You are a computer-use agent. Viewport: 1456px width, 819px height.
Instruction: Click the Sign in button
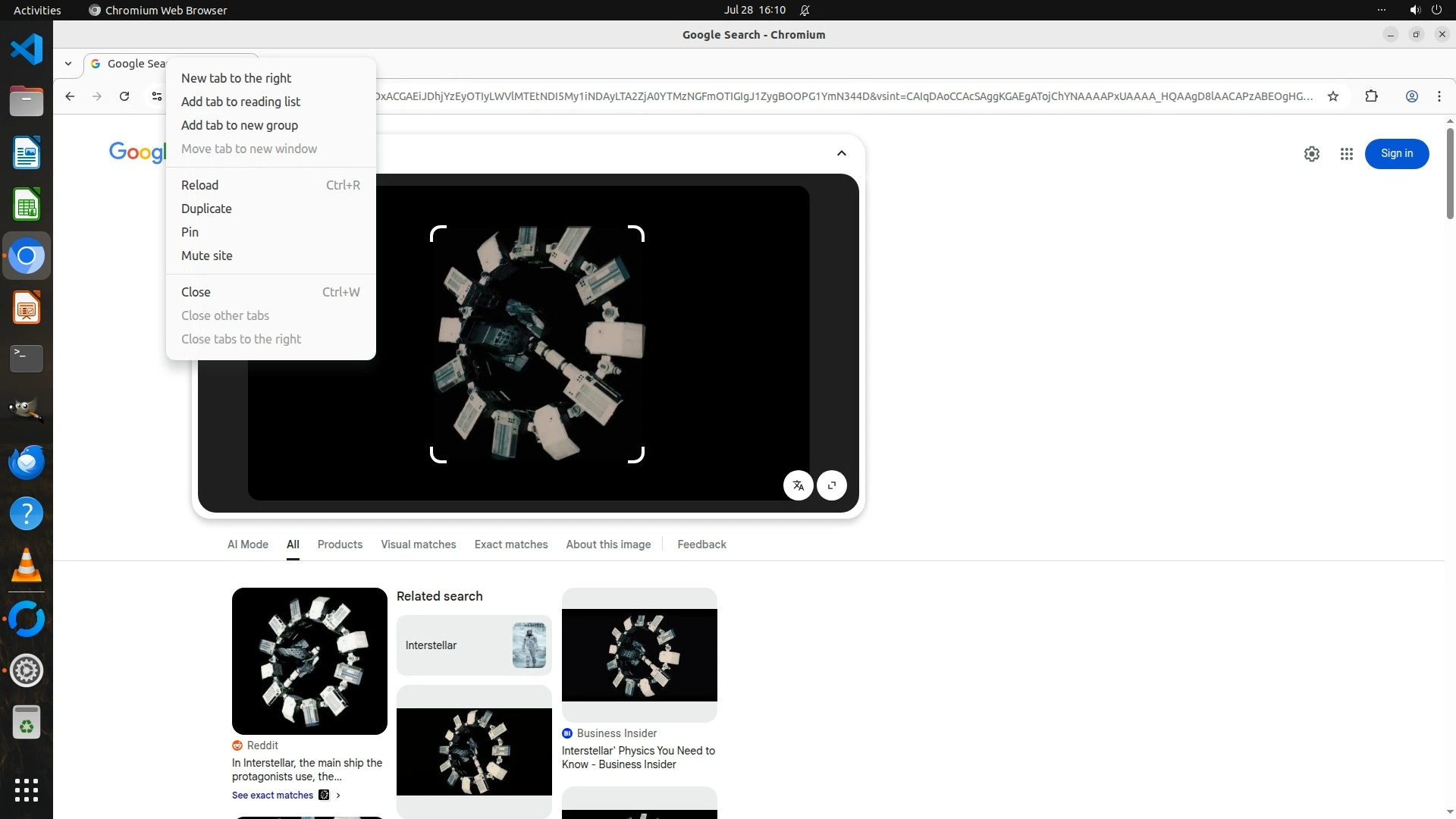pos(1396,154)
